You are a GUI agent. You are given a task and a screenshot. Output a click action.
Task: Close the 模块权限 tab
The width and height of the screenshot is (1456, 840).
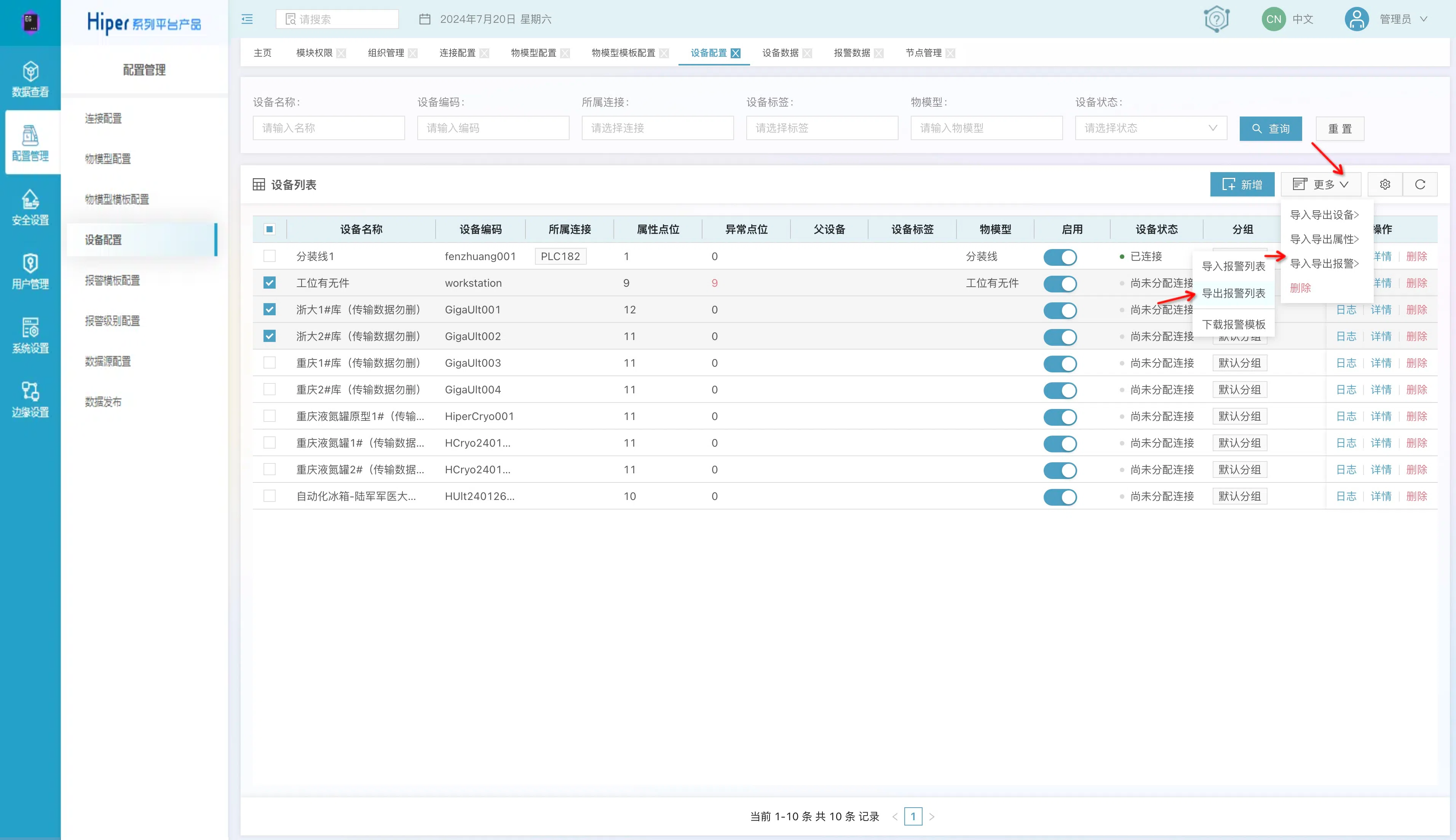pyautogui.click(x=342, y=53)
